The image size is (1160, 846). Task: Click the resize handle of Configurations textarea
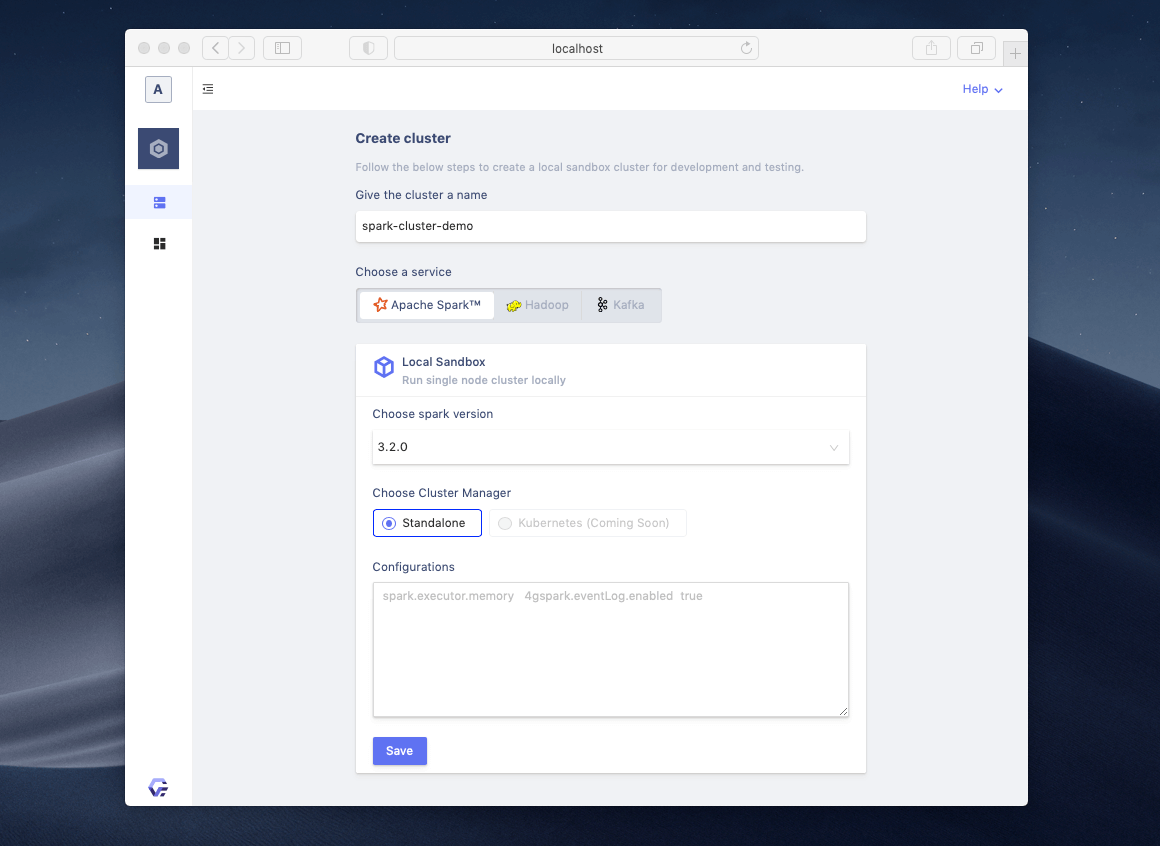[843, 711]
